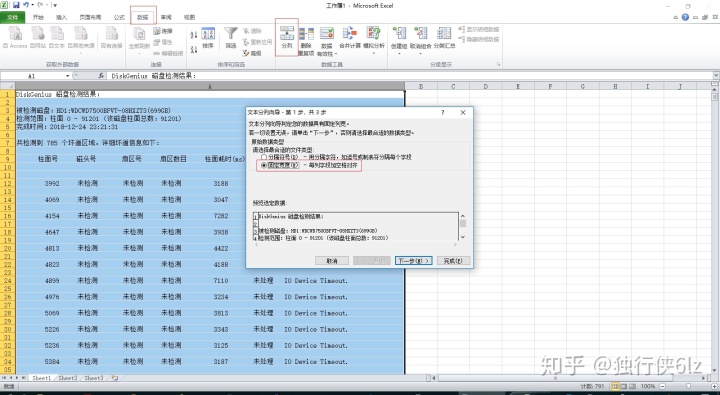The height and width of the screenshot is (395, 720).
Task: Select the 分隔符号 delimited radio button
Action: click(x=264, y=157)
